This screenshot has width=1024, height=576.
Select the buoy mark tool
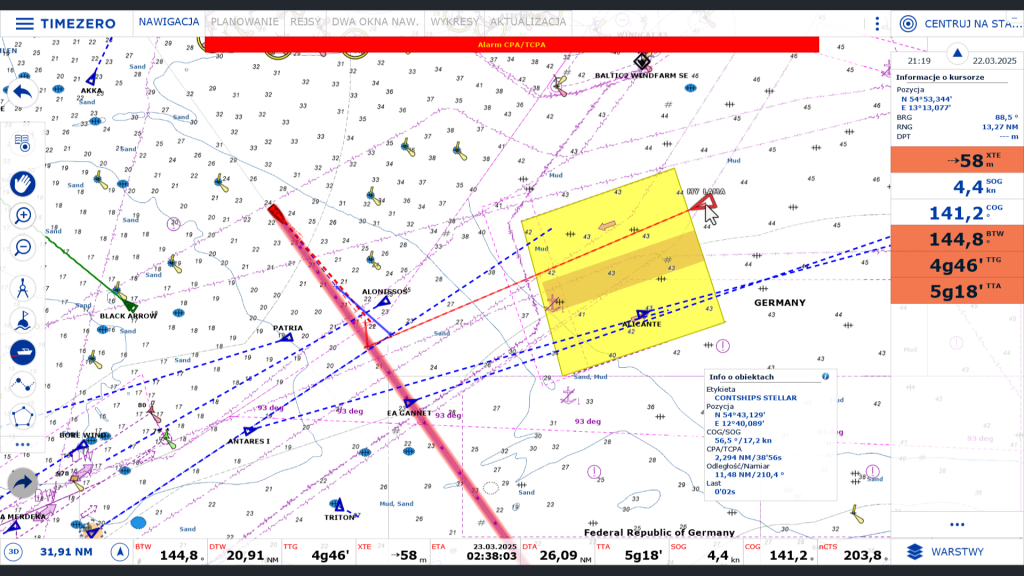click(x=22, y=321)
